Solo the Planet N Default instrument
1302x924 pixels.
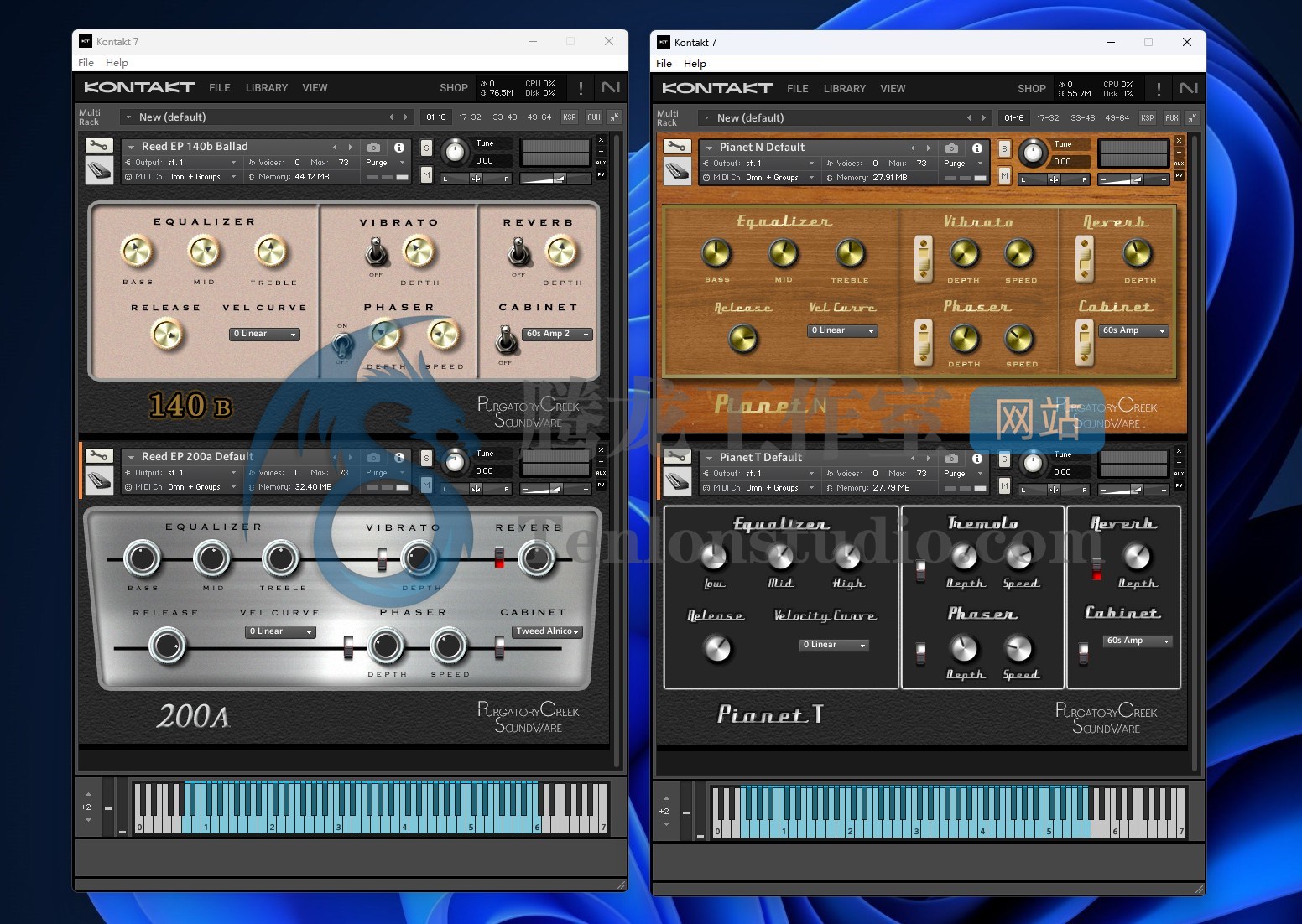pyautogui.click(x=1004, y=149)
